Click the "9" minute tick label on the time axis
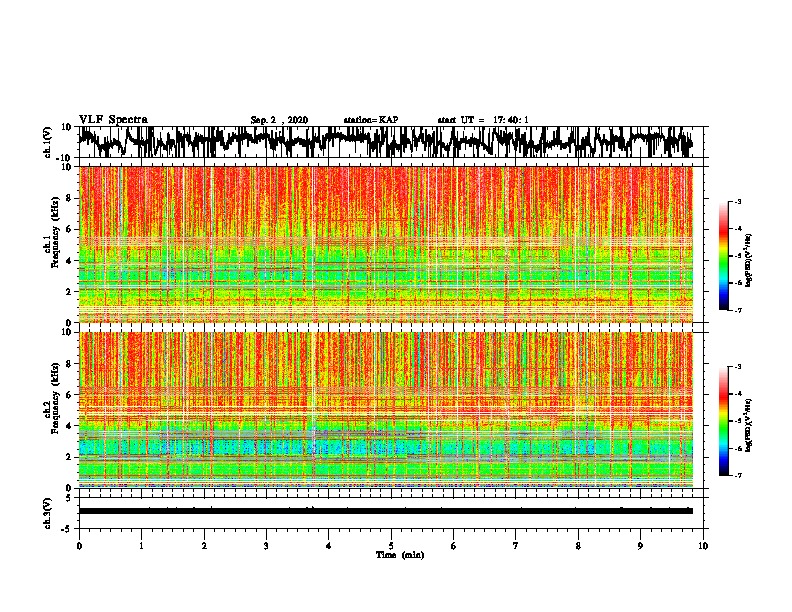This screenshot has width=792, height=612. pos(640,546)
